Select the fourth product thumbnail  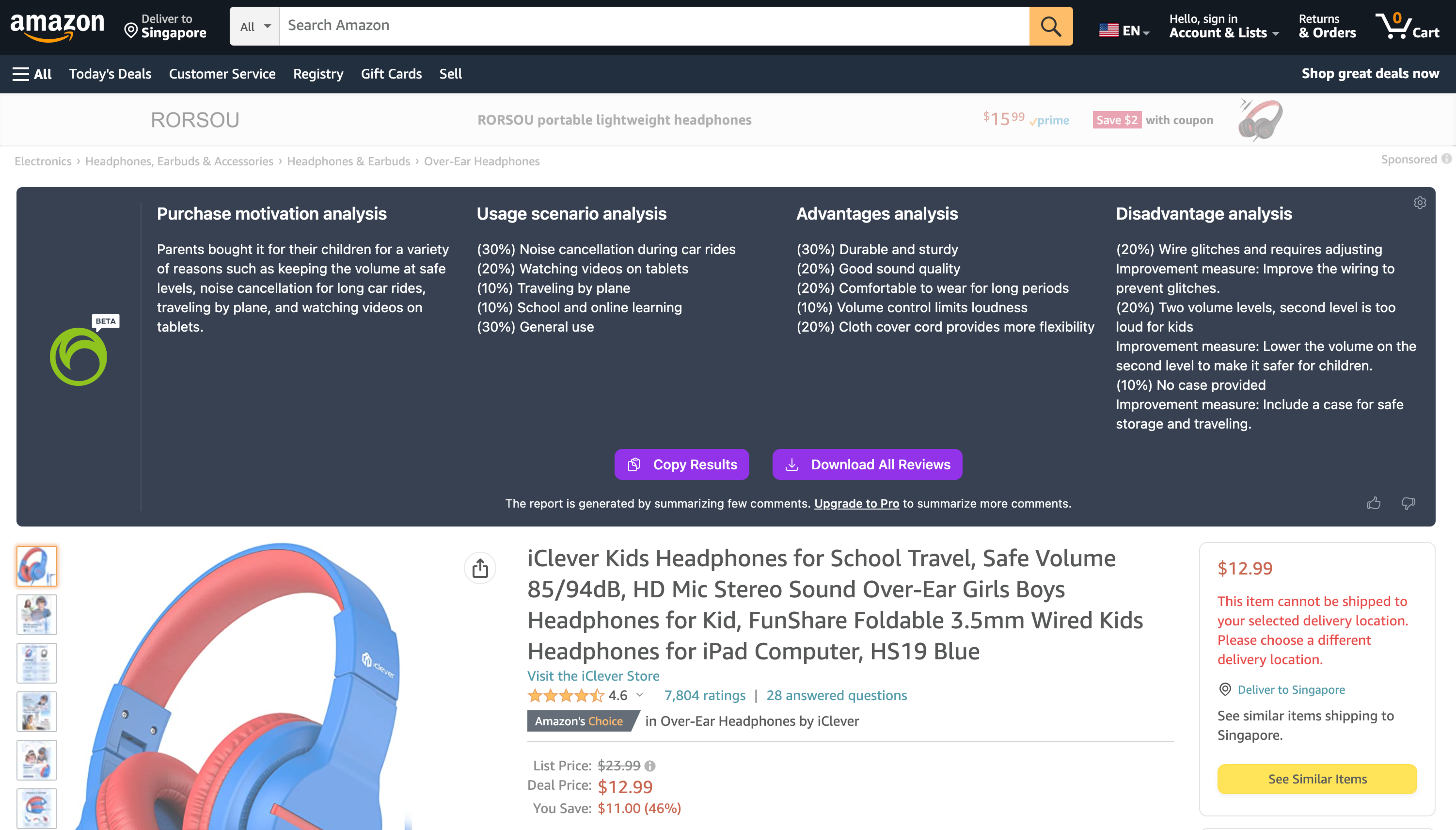click(x=36, y=711)
